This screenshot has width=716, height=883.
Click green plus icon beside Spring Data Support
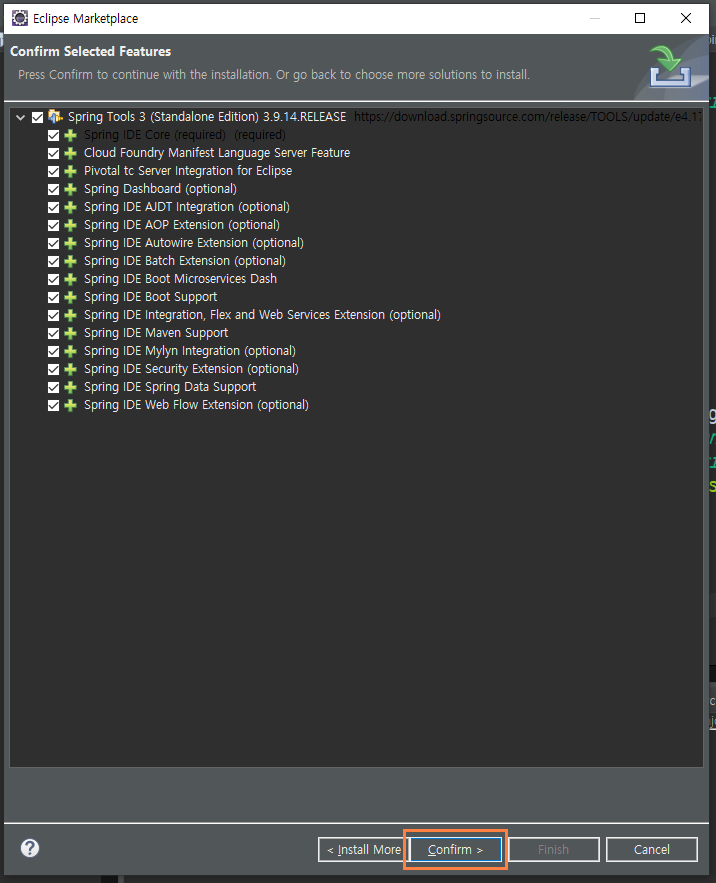pos(70,387)
